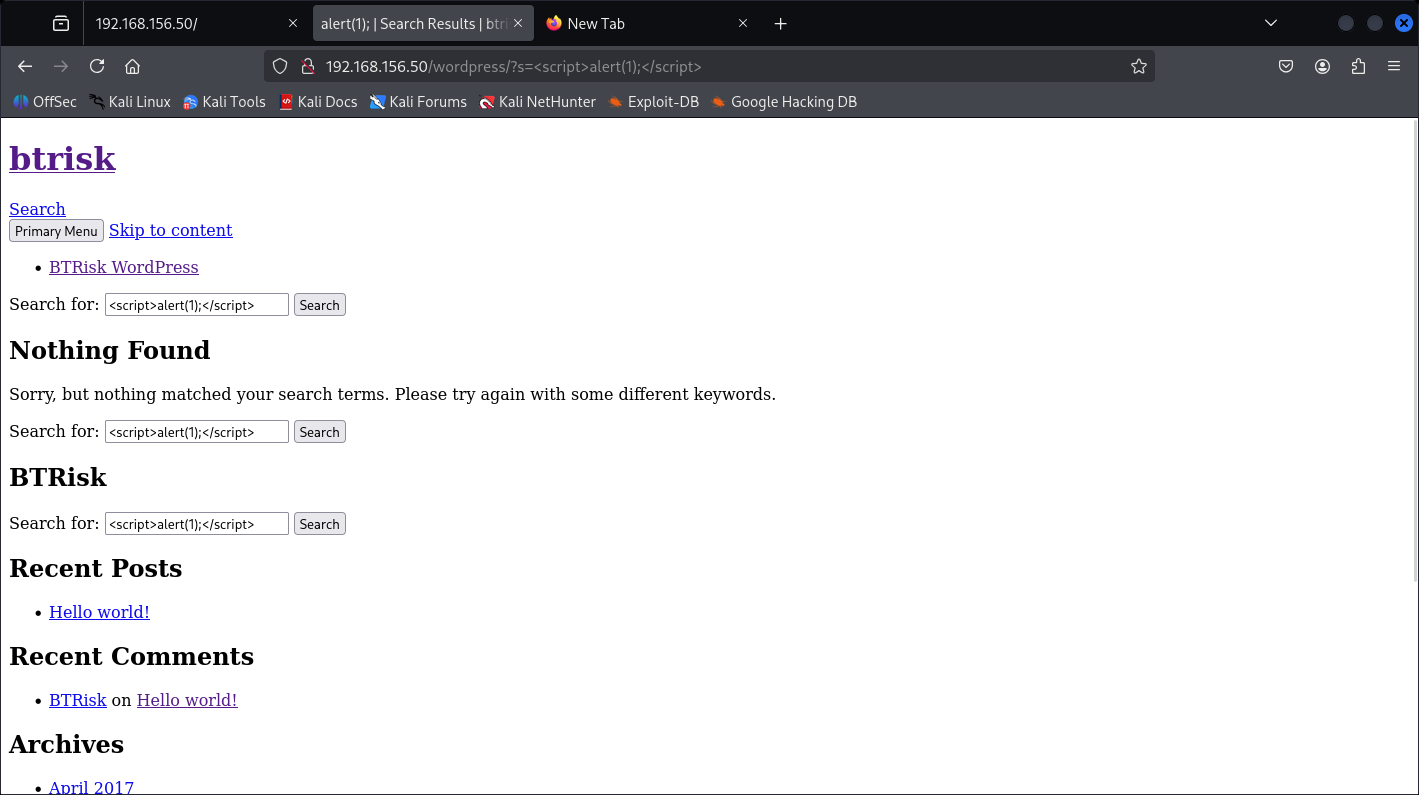The height and width of the screenshot is (795, 1419).
Task: Close the Search Results tab
Action: click(x=518, y=23)
